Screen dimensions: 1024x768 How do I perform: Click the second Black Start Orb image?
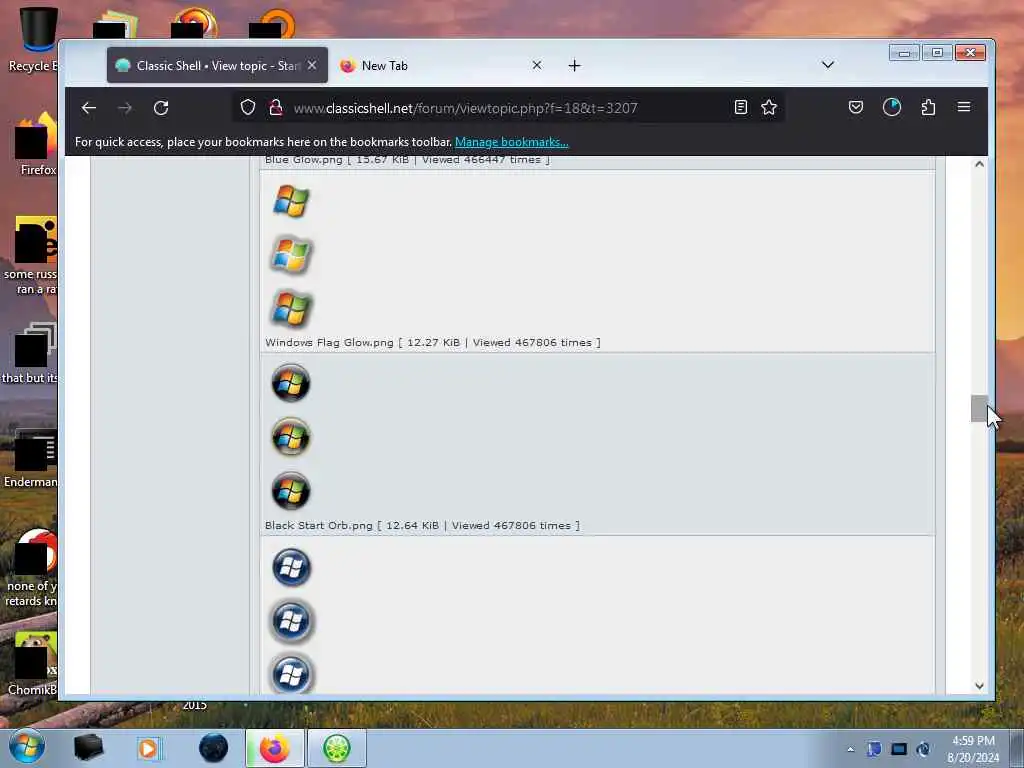click(x=291, y=437)
